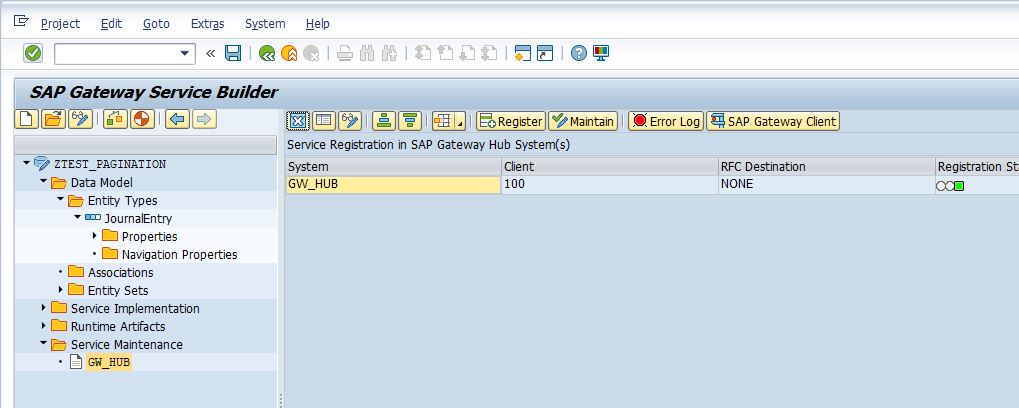Collapse the Data Model folder

43,182
